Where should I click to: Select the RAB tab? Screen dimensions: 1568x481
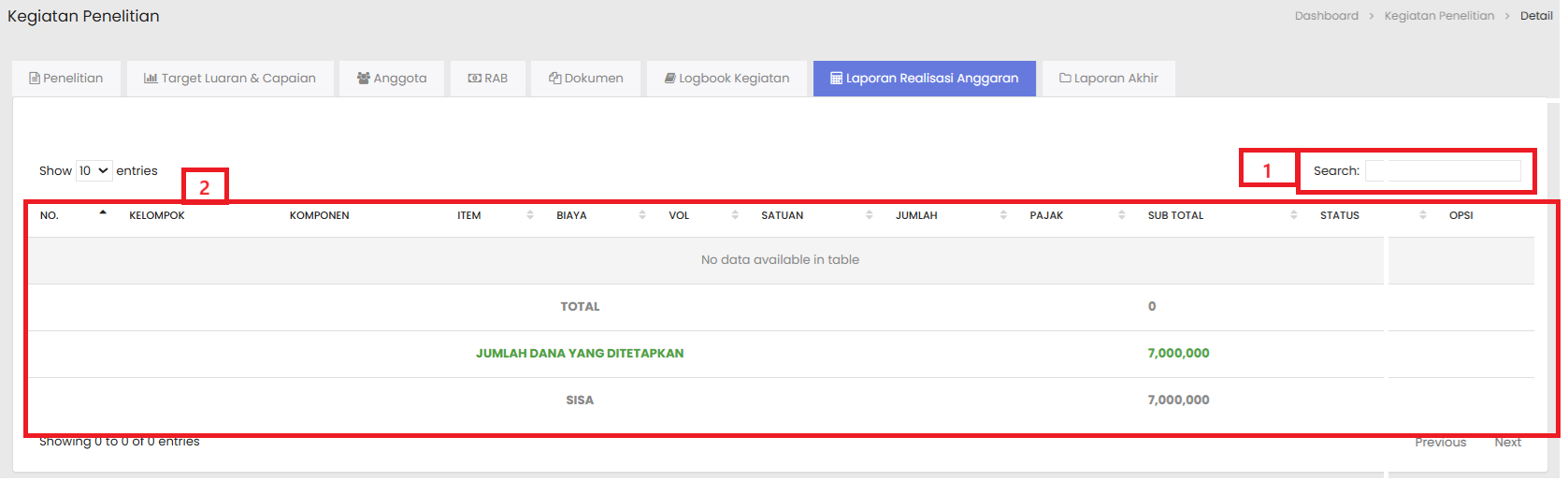pyautogui.click(x=487, y=79)
